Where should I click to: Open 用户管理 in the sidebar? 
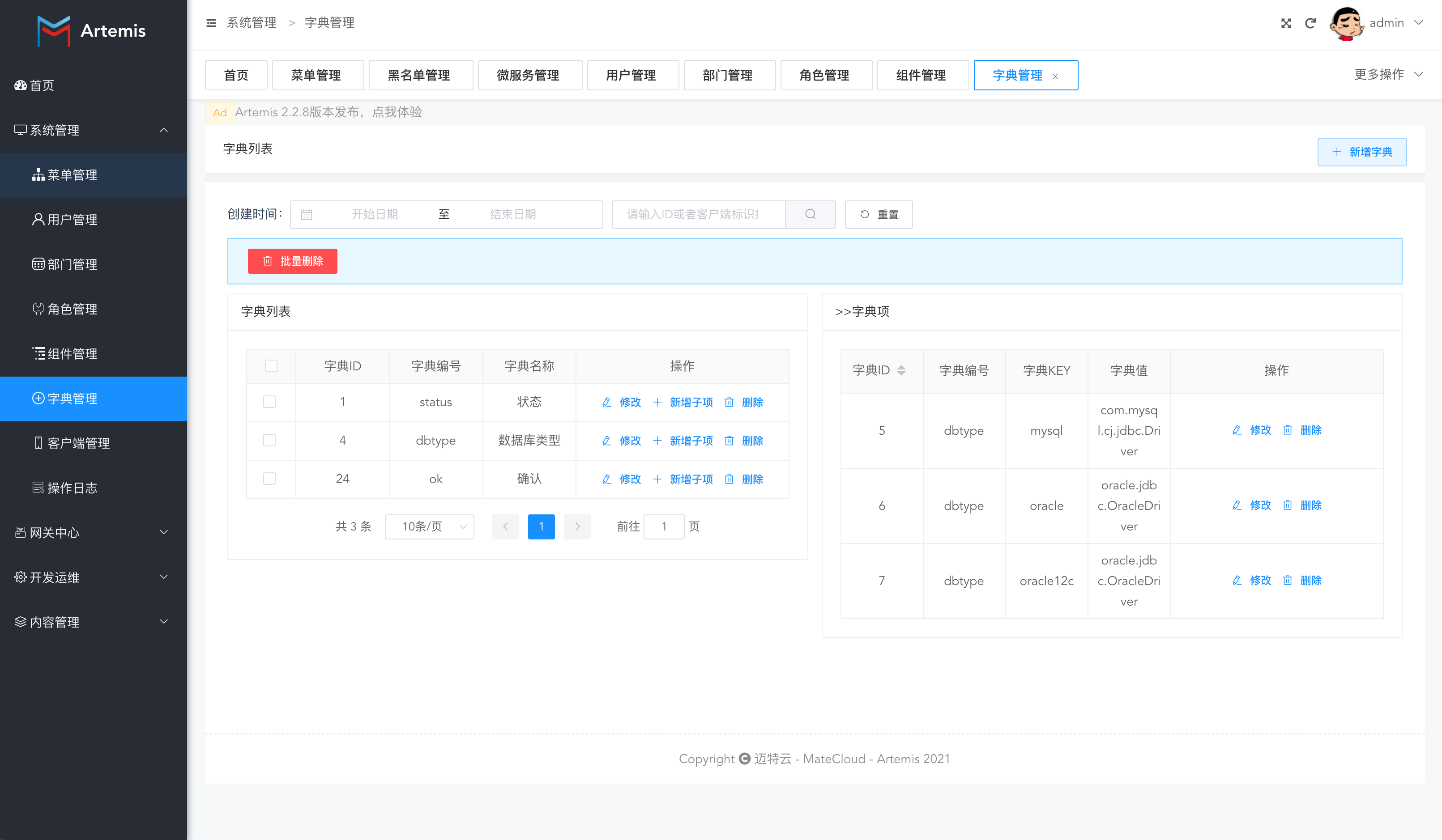click(x=93, y=220)
